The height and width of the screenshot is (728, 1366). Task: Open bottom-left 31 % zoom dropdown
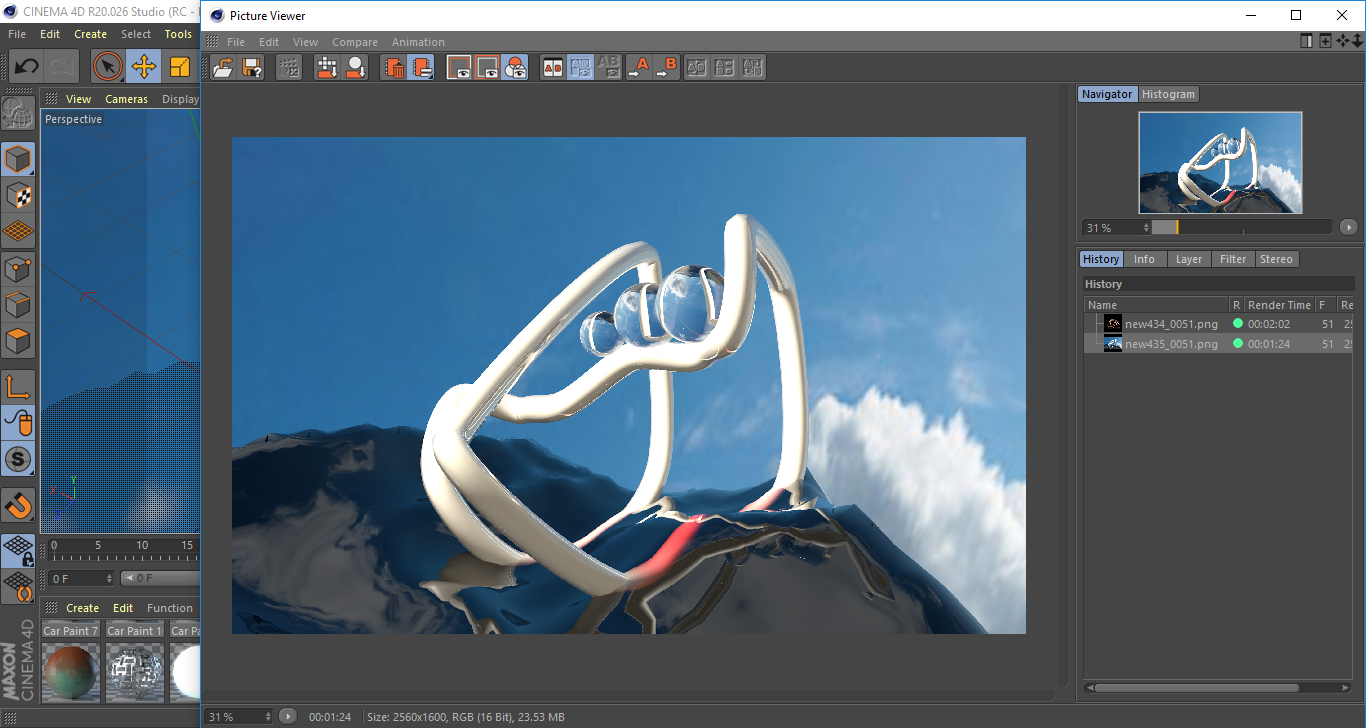click(x=239, y=716)
